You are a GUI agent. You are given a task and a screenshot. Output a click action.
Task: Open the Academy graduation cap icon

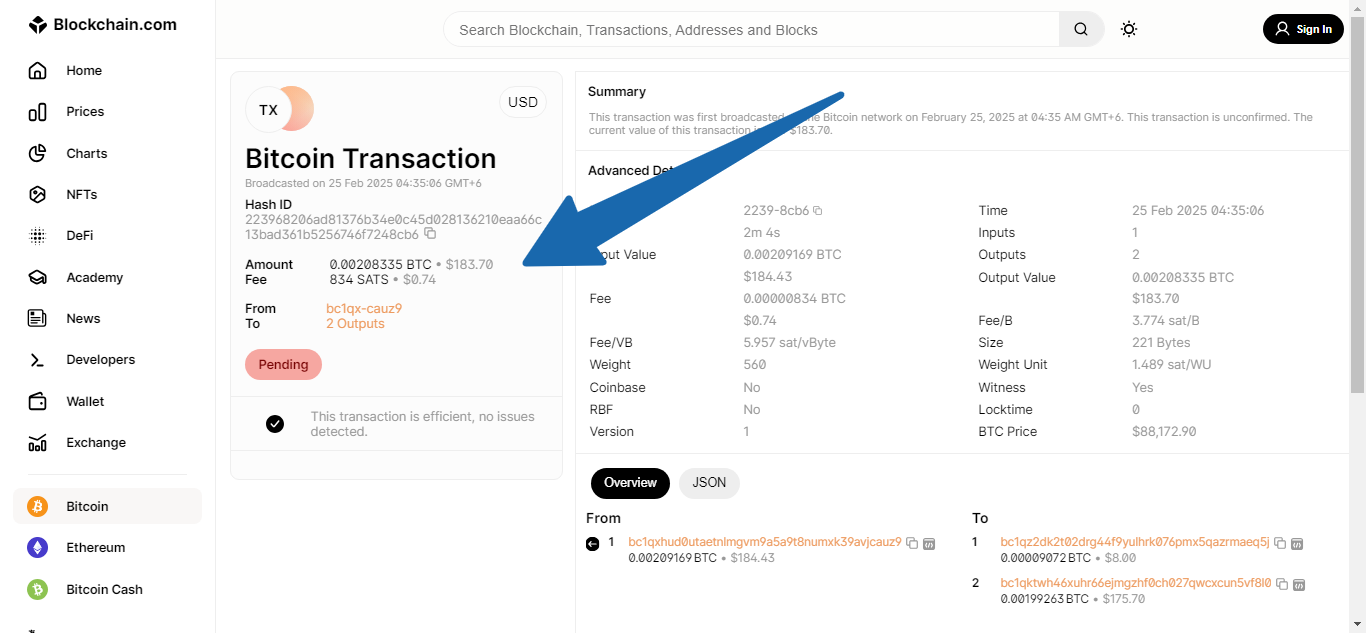pos(37,277)
